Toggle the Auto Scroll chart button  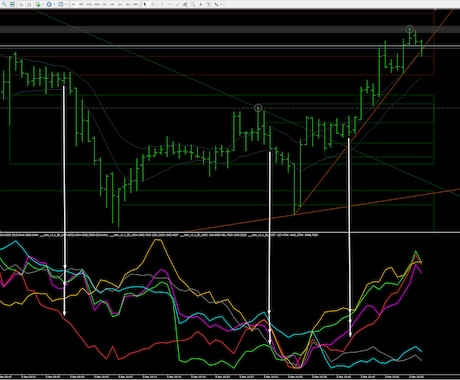point(21,4)
